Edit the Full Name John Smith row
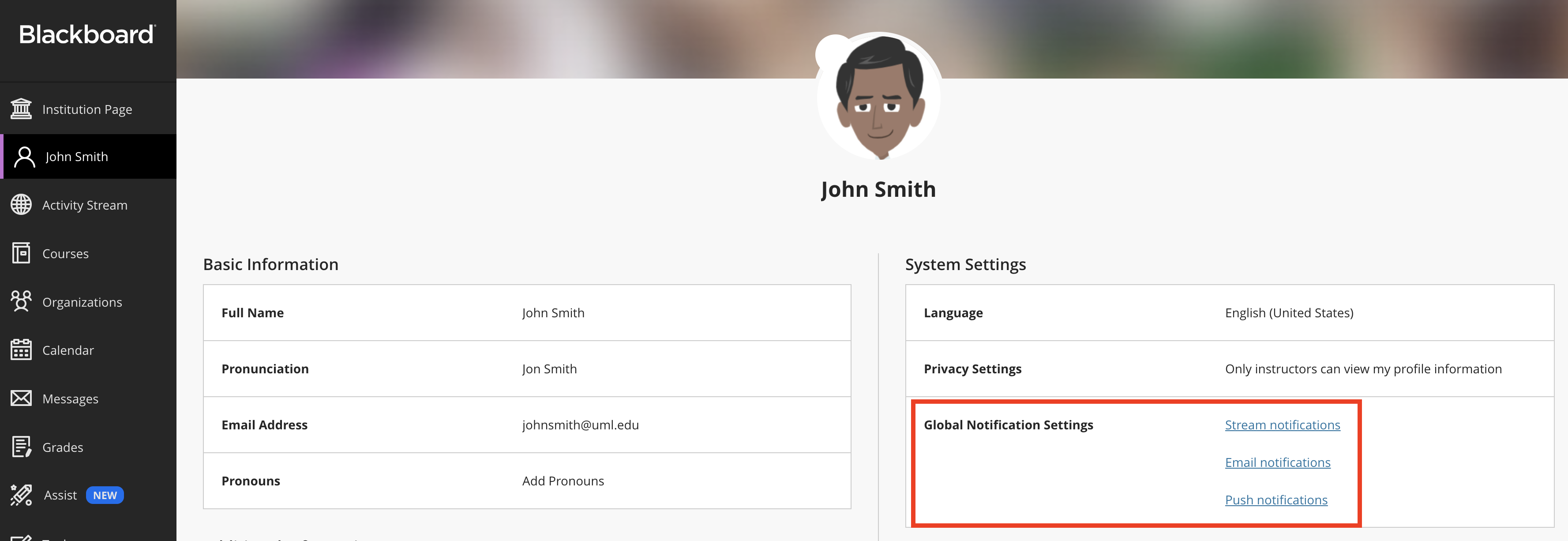This screenshot has height=541, width=1568. 553,313
